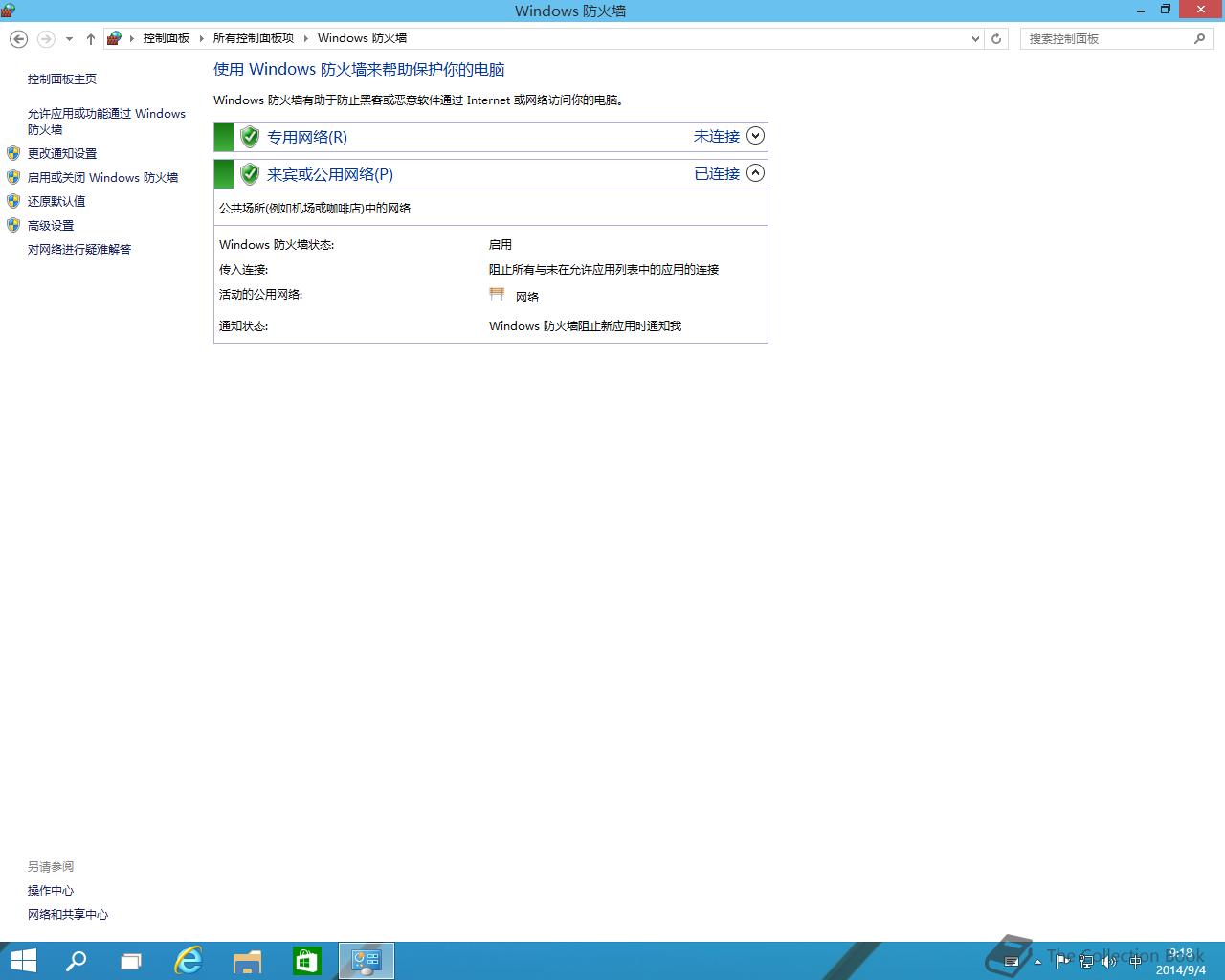Open the 控制面板 breadcrumb
Image resolution: width=1225 pixels, height=980 pixels.
coord(167,38)
